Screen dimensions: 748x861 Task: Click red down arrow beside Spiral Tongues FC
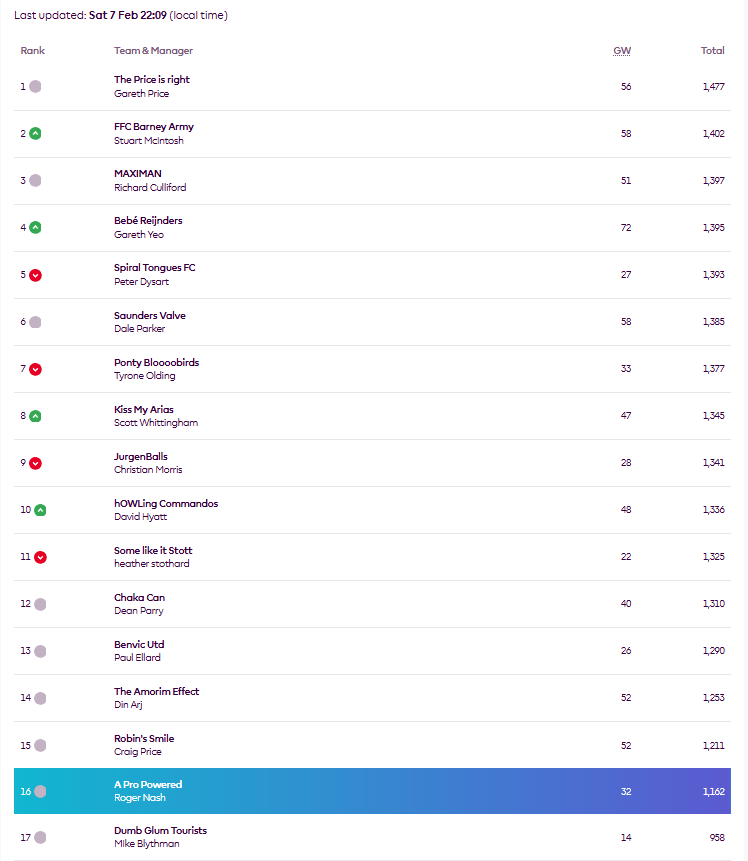tap(35, 275)
